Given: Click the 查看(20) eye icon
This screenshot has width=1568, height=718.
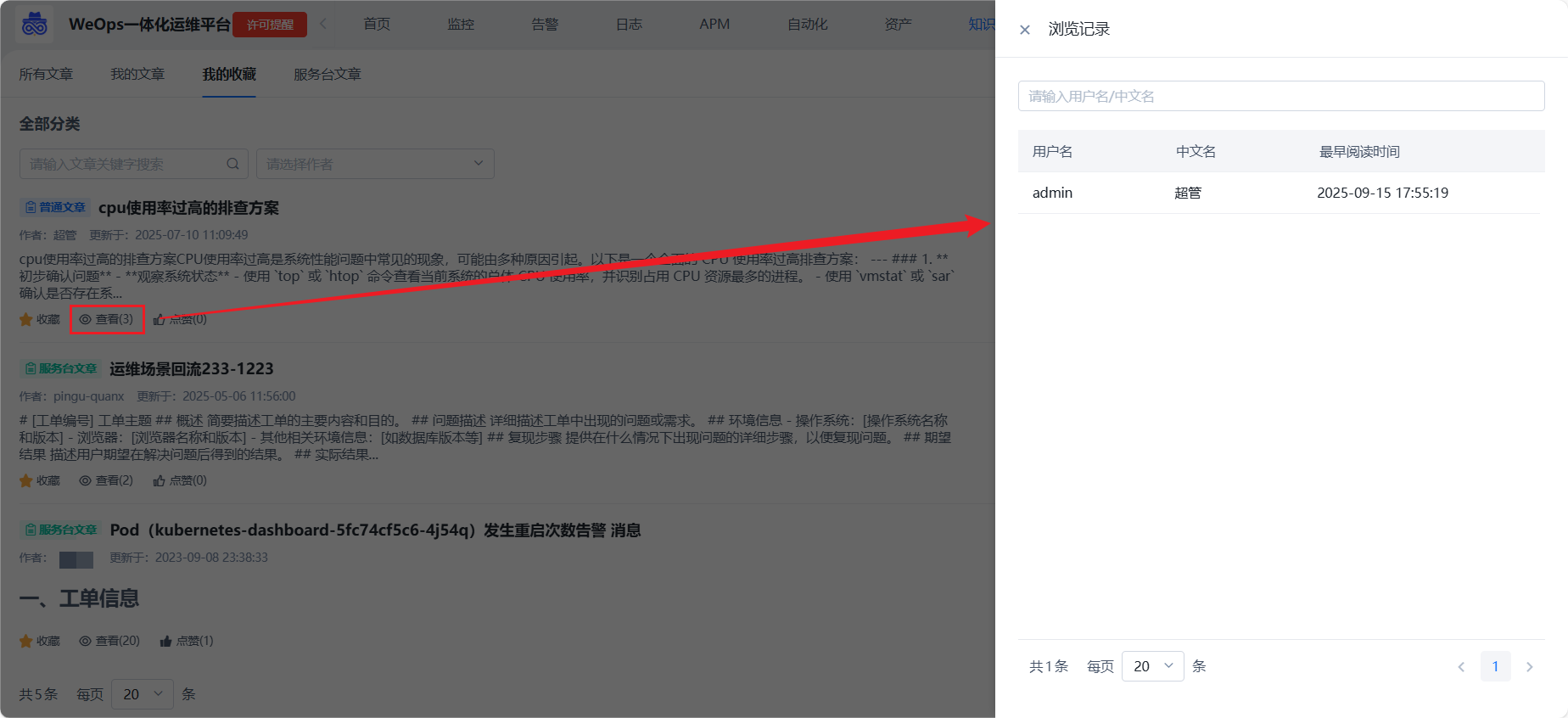Looking at the screenshot, I should point(85,641).
